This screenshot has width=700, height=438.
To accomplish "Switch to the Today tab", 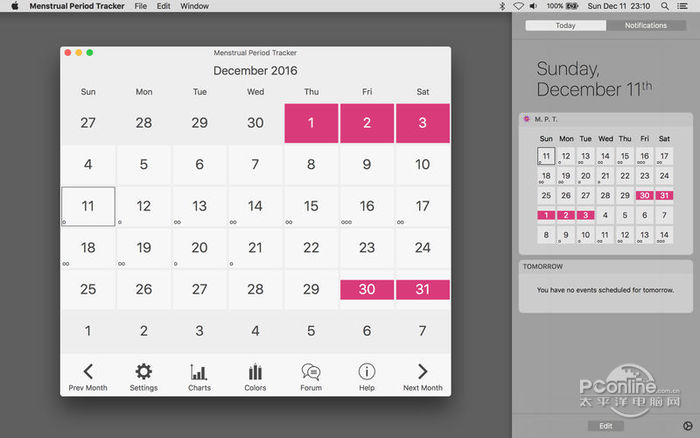I will coord(566,25).
